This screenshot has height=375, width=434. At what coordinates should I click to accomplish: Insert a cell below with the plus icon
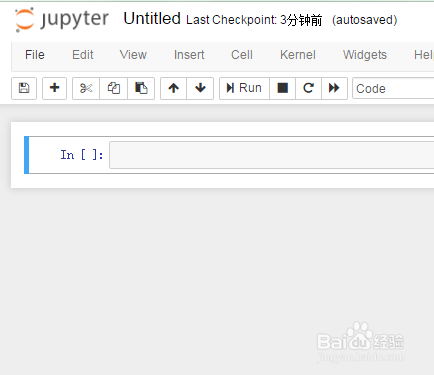tap(54, 88)
